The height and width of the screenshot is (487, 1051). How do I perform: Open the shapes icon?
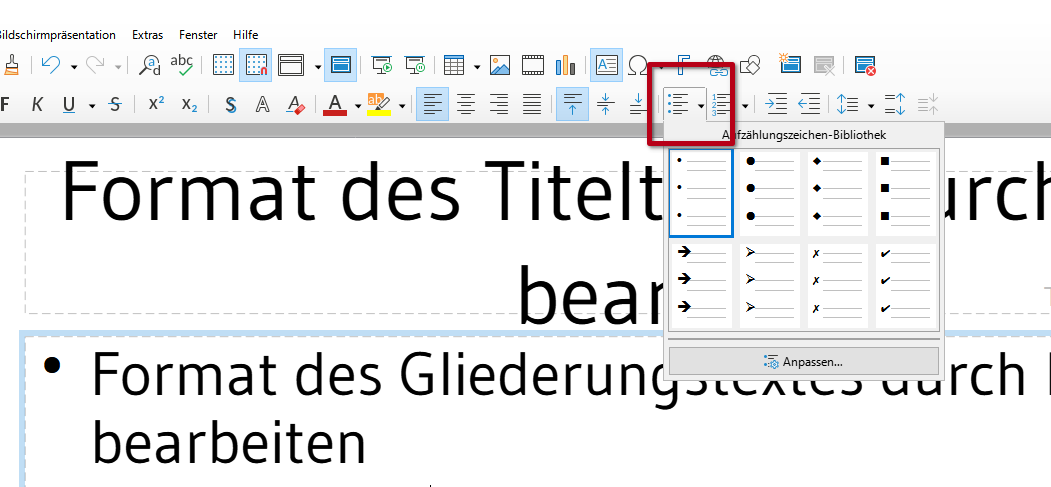point(752,65)
